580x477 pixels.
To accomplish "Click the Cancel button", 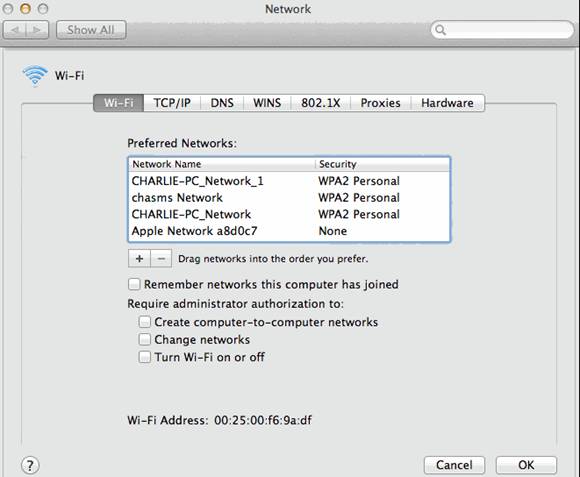I will (454, 465).
